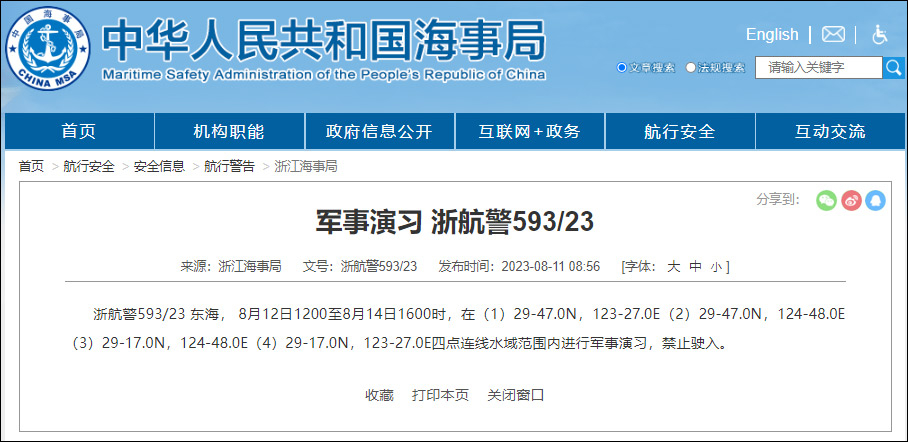
Task: Open the 政府信息公开 navigation menu
Action: tap(379, 131)
